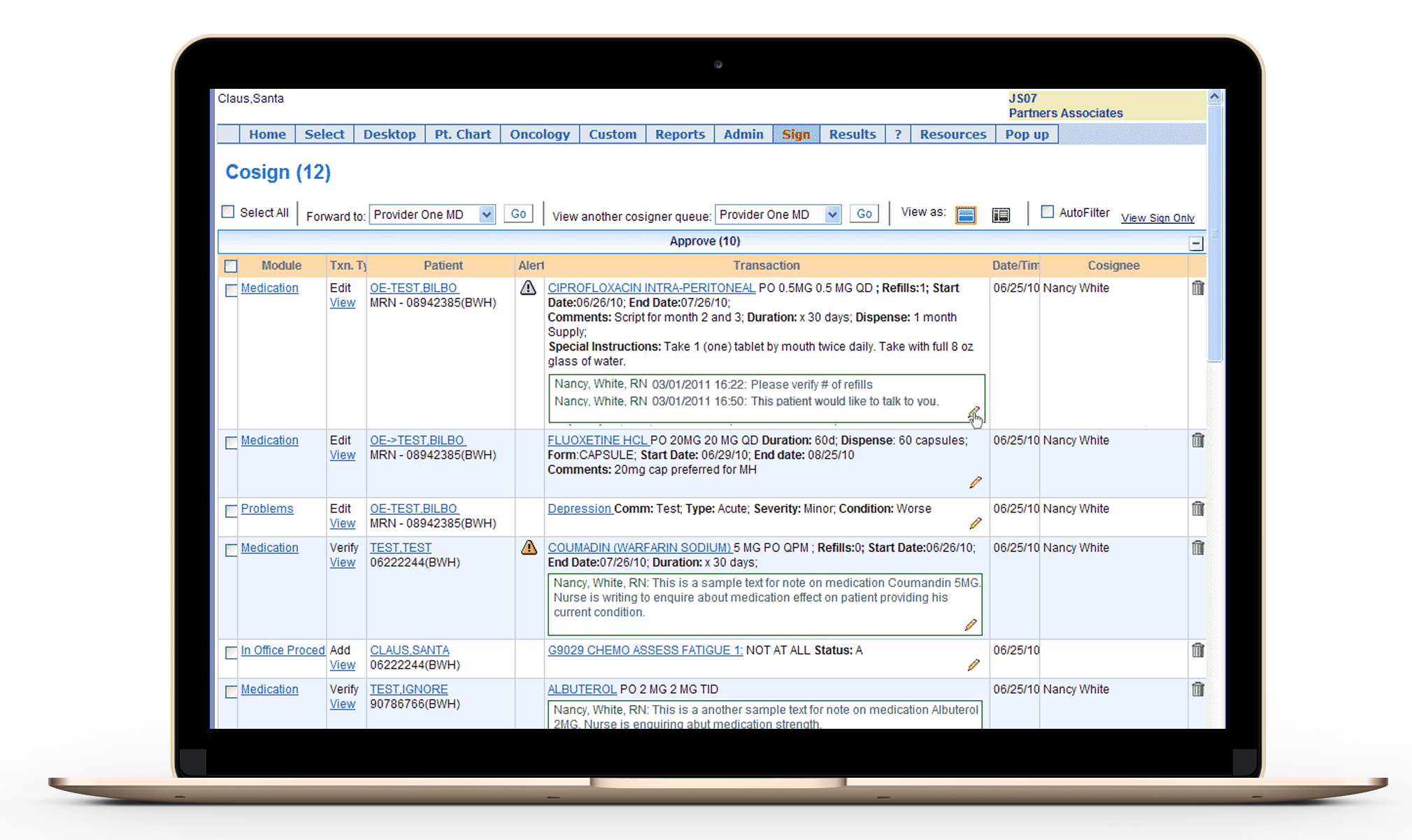This screenshot has width=1412, height=840.
Task: Click pencil icon on Fluoxetine transaction
Action: pos(975,483)
